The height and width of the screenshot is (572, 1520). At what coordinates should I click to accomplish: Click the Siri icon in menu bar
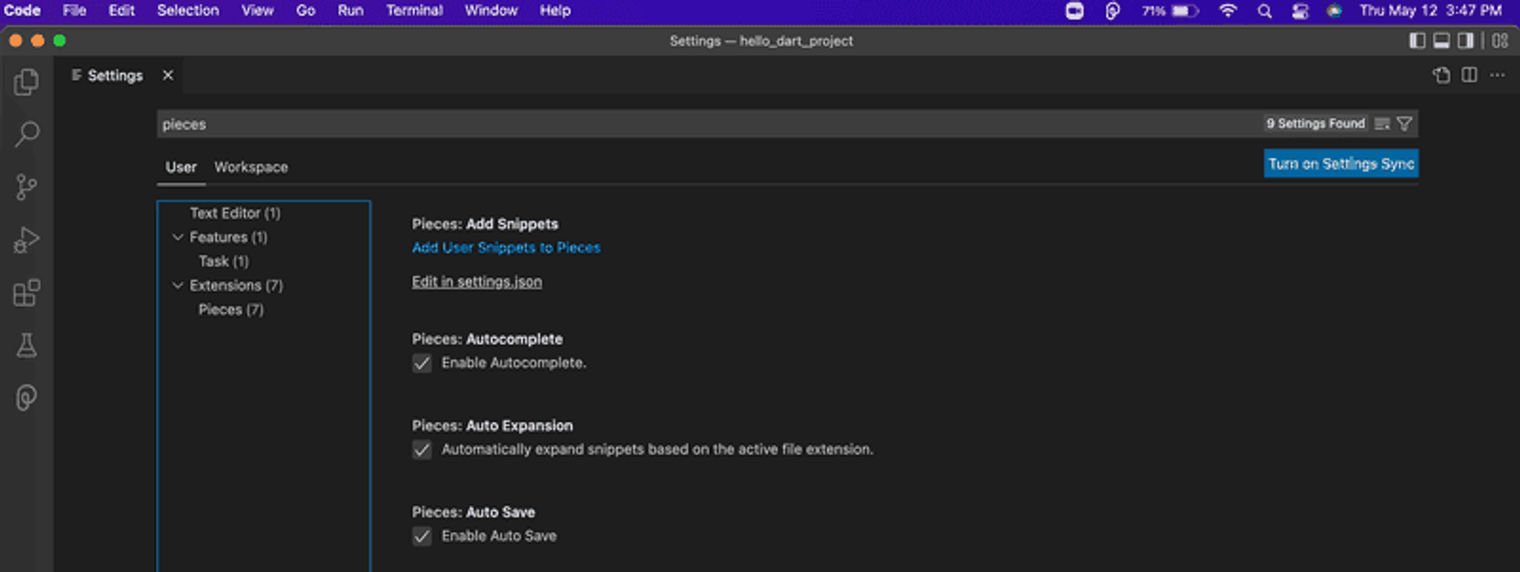click(x=1334, y=11)
